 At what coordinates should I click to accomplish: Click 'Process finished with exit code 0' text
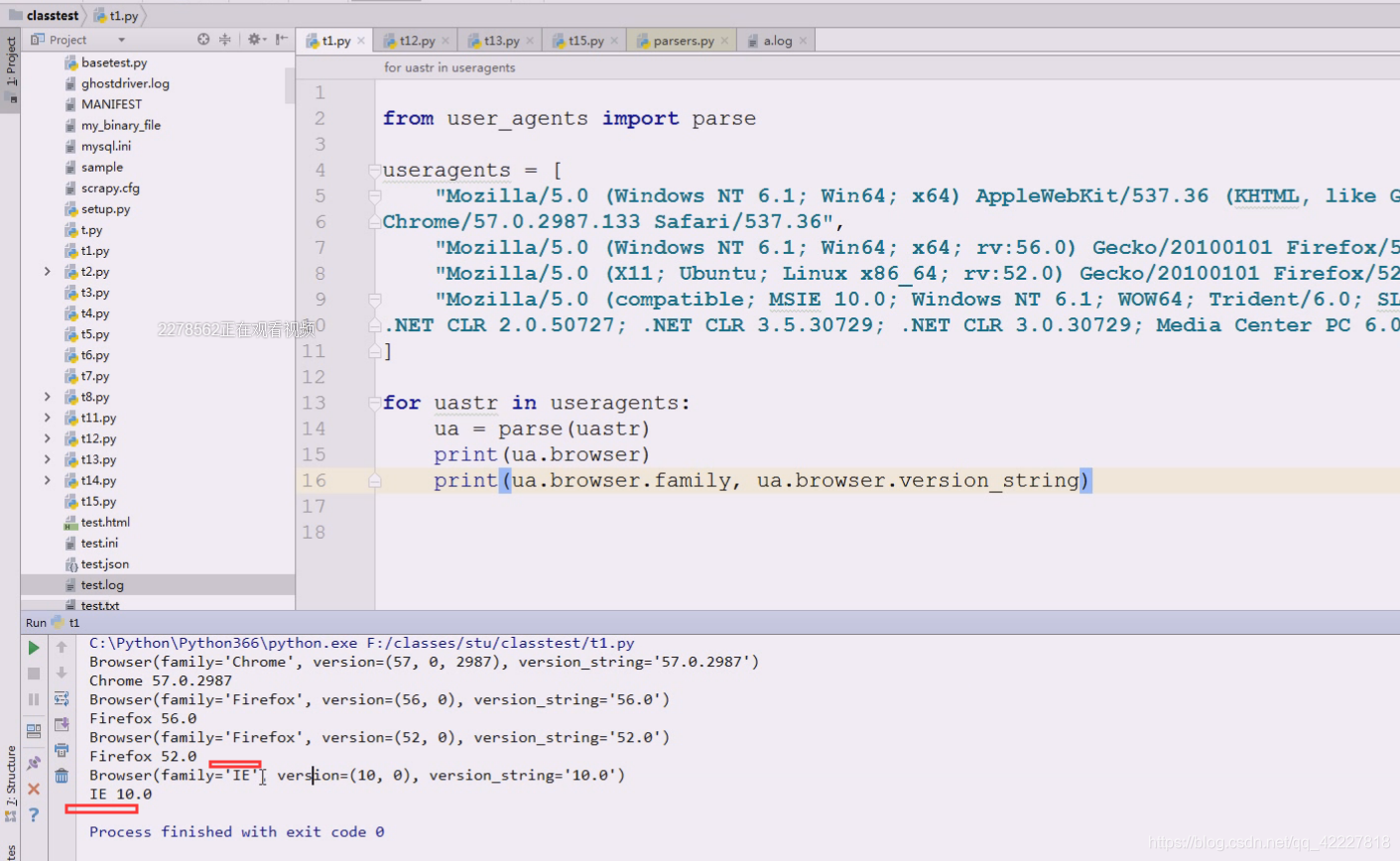tap(237, 831)
